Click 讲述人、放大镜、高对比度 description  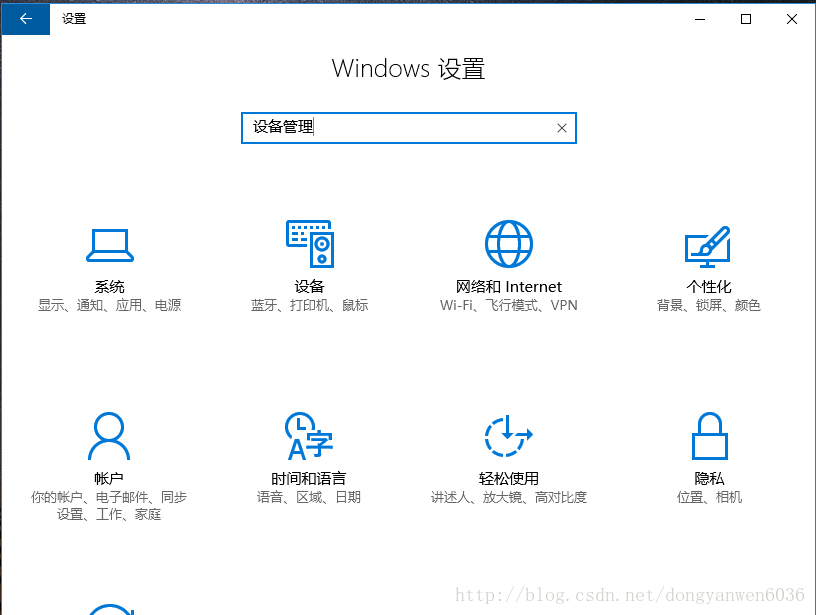coord(508,497)
